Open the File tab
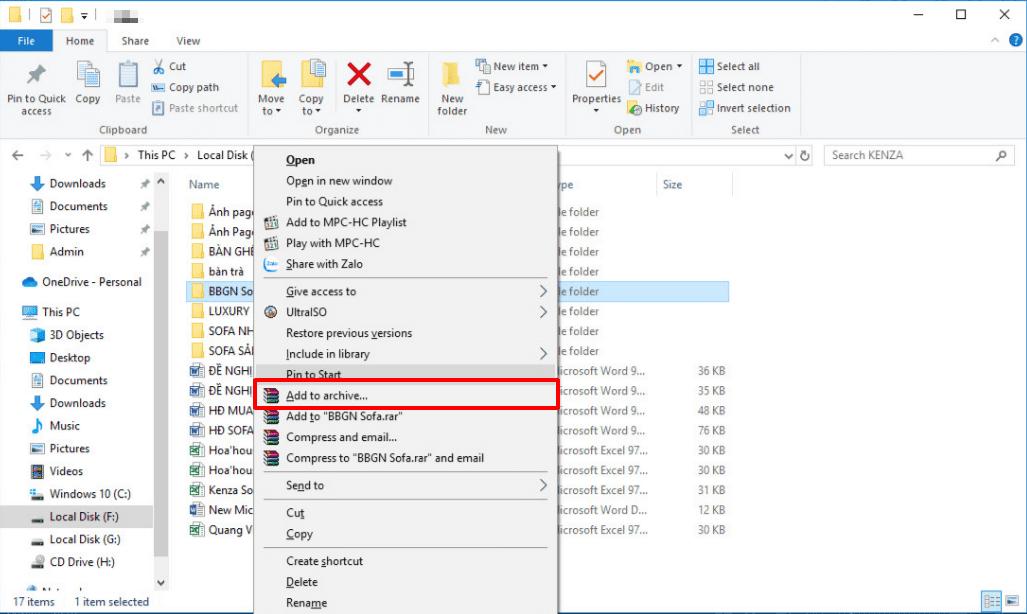Image resolution: width=1027 pixels, height=614 pixels. [26, 41]
